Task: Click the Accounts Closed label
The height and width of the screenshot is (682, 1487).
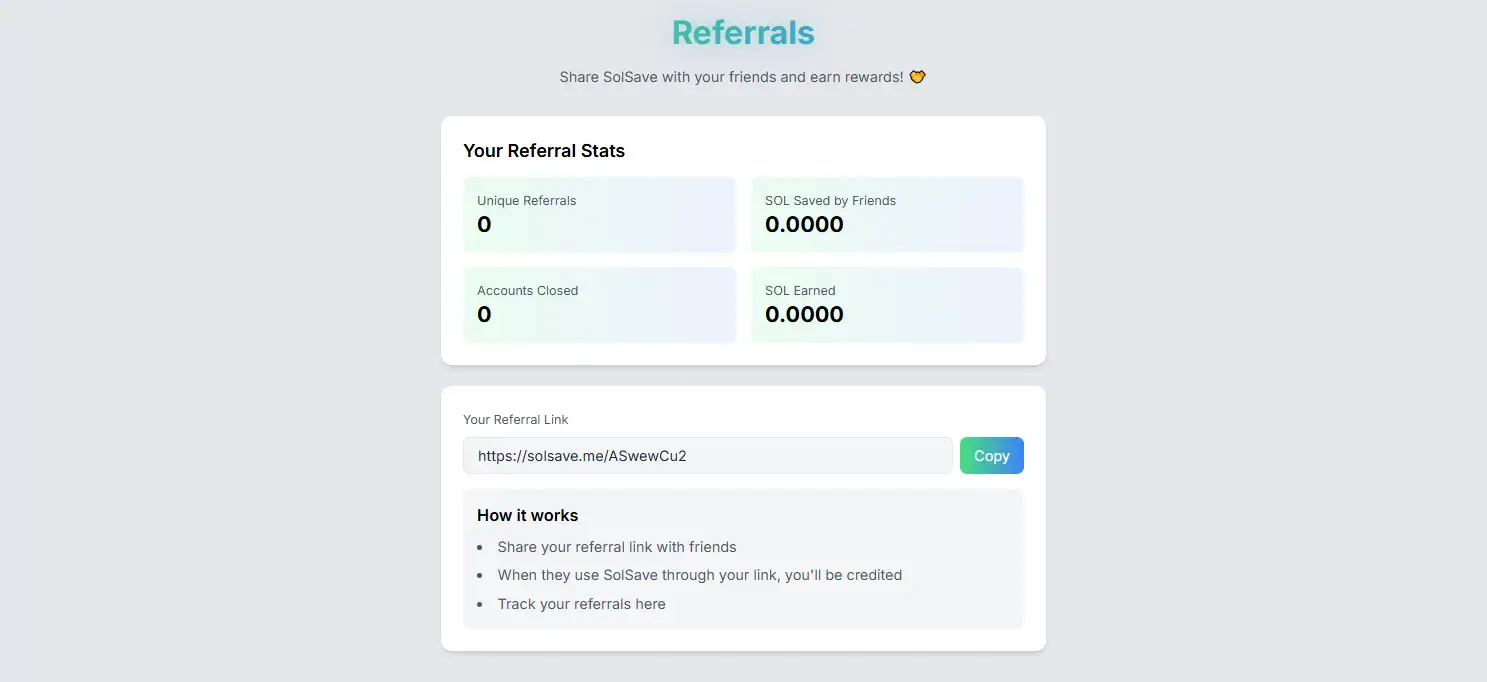Action: 528,291
